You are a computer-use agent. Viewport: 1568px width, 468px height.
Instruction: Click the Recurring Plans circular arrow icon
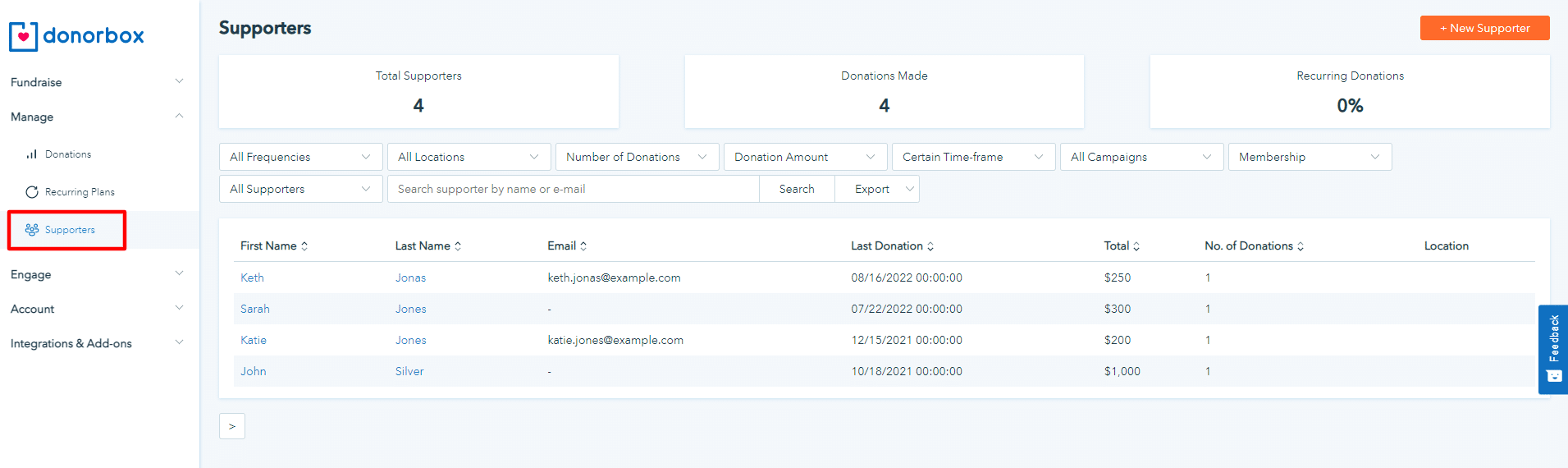(x=32, y=192)
